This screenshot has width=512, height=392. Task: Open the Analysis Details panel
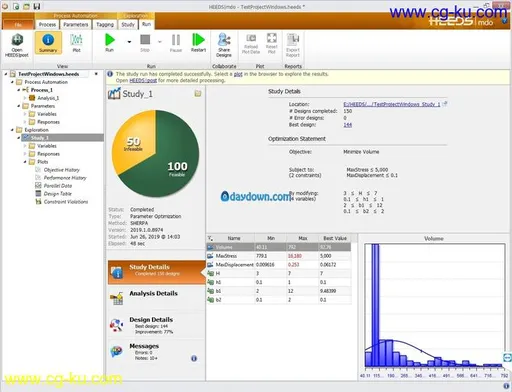tap(156, 297)
